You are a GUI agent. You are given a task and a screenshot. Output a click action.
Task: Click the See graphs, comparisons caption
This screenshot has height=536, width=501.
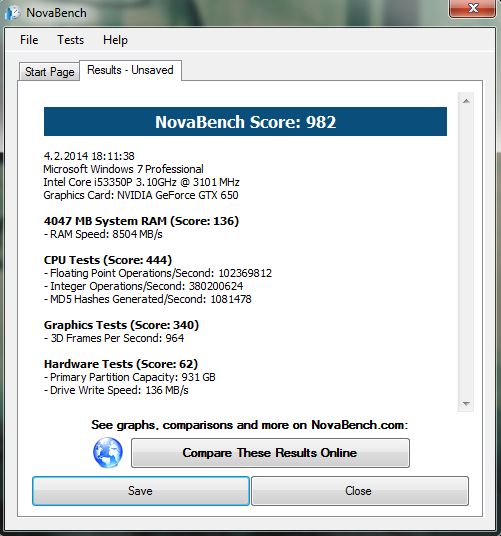click(x=249, y=425)
